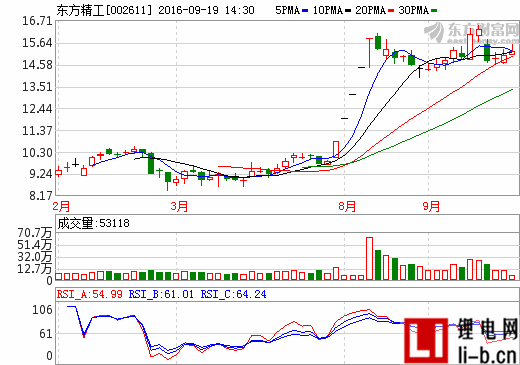Click the tallest red volume bar
The image size is (520, 365).
[370, 258]
